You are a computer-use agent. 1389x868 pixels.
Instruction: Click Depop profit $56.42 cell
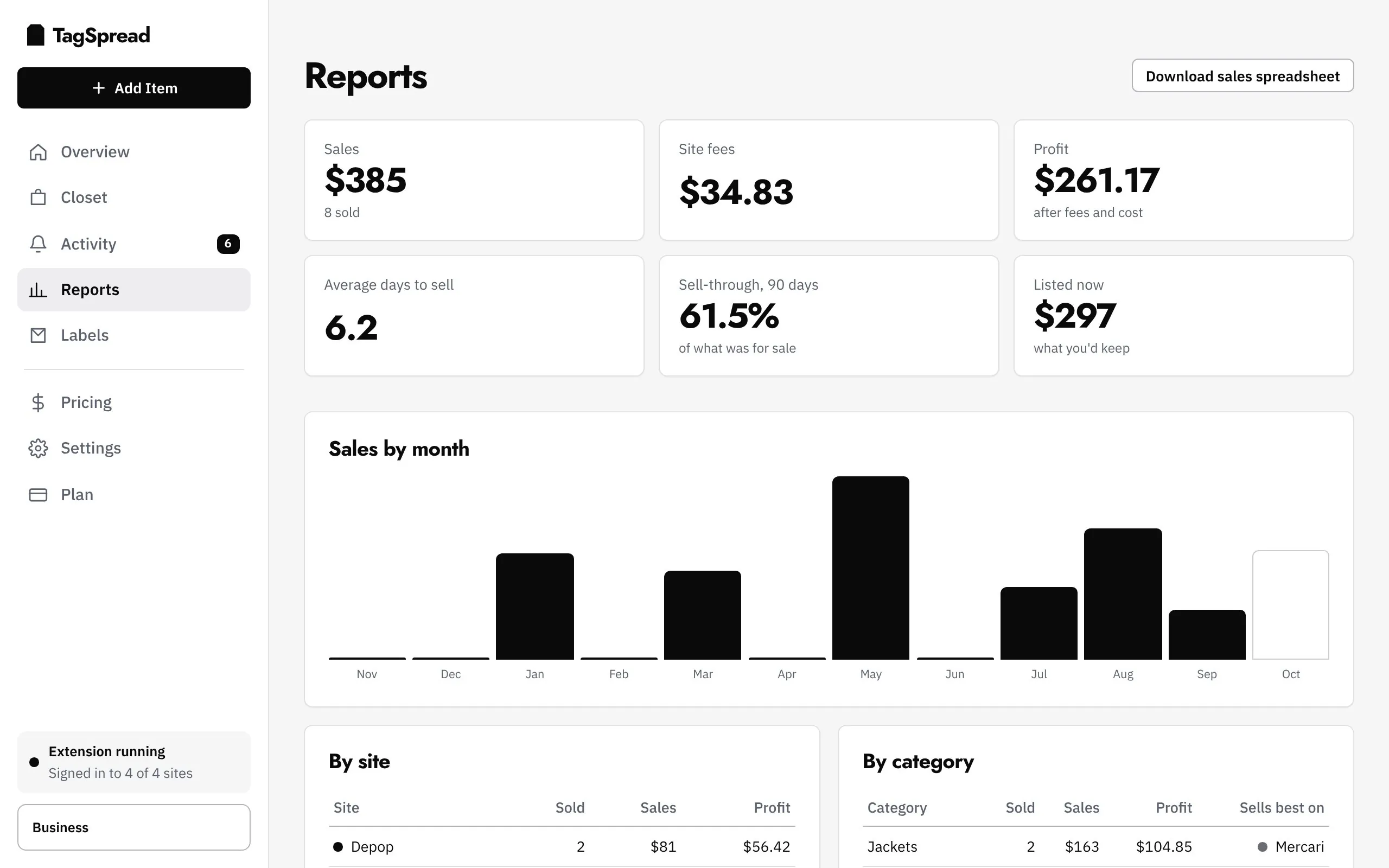pyautogui.click(x=766, y=847)
